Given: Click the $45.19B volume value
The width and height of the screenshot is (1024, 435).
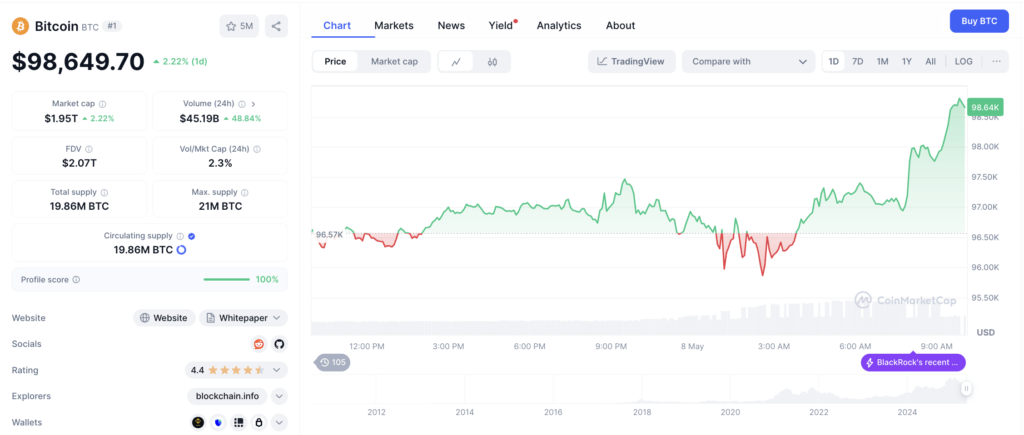Looking at the screenshot, I should pyautogui.click(x=199, y=118).
